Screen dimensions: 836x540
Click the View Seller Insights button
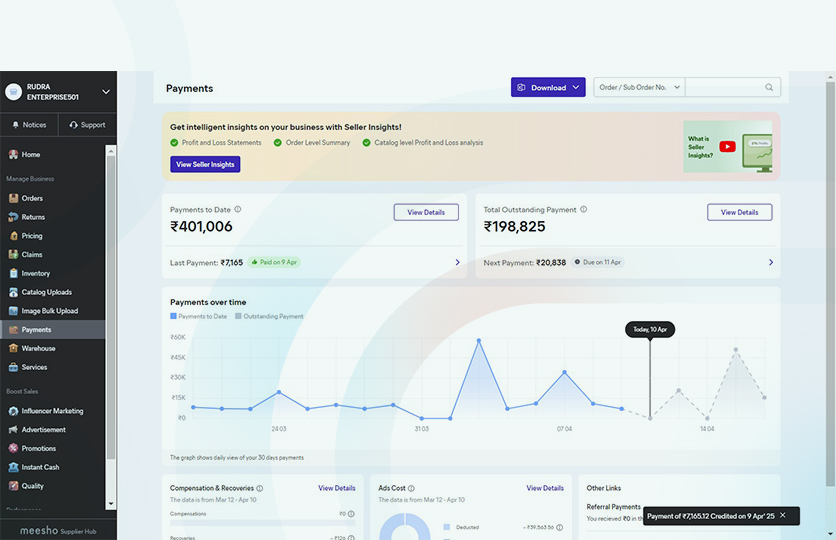point(205,164)
